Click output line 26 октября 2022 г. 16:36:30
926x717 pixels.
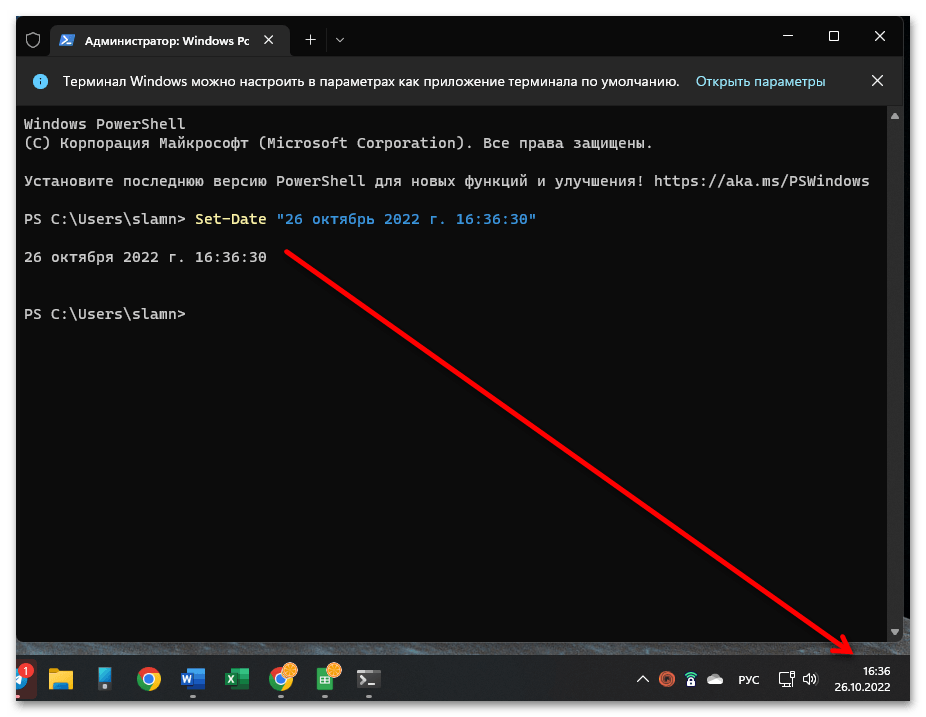pyautogui.click(x=145, y=257)
